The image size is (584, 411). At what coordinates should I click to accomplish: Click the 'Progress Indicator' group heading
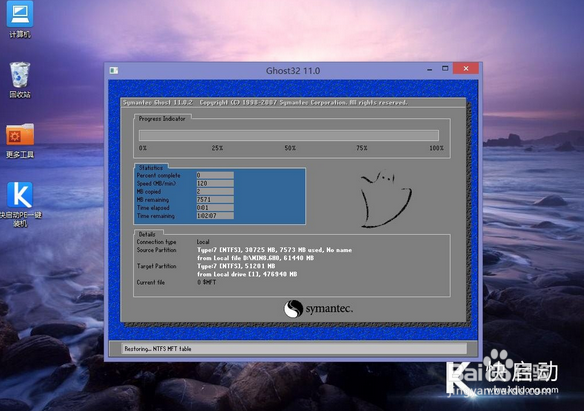tap(162, 118)
